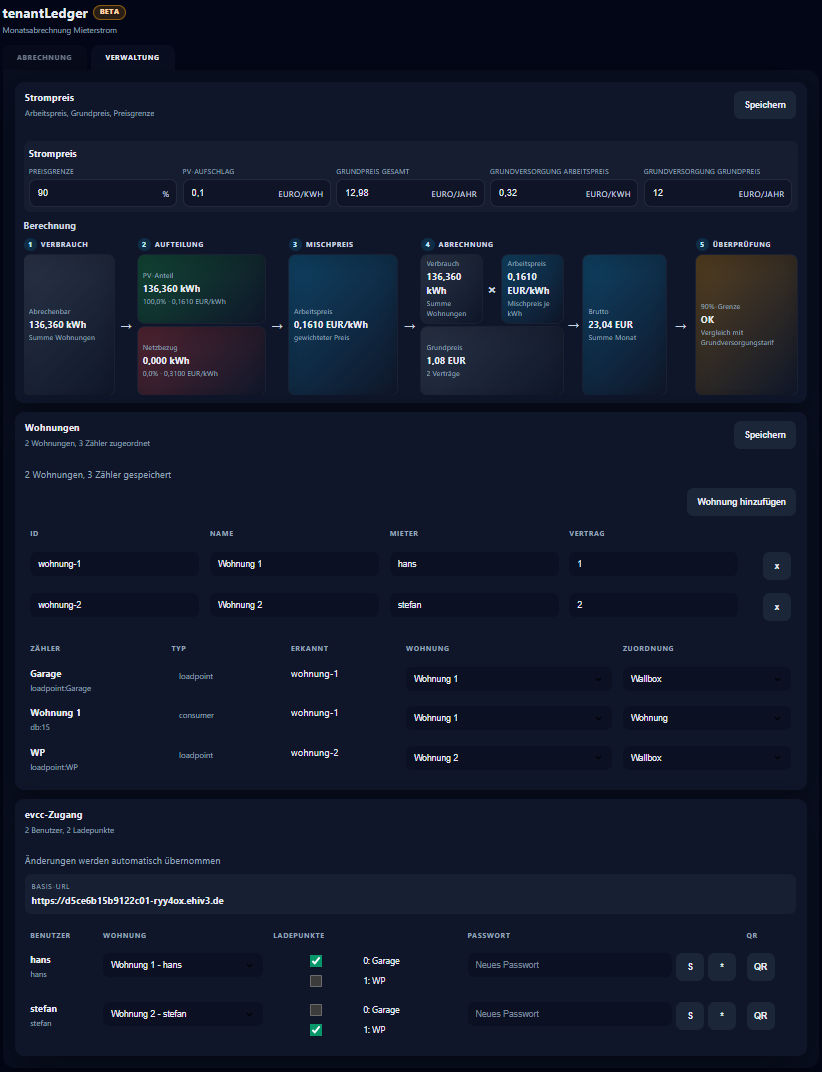Edit name field Wohnung 2
Screen dimensions: 822x1072
click(x=294, y=605)
